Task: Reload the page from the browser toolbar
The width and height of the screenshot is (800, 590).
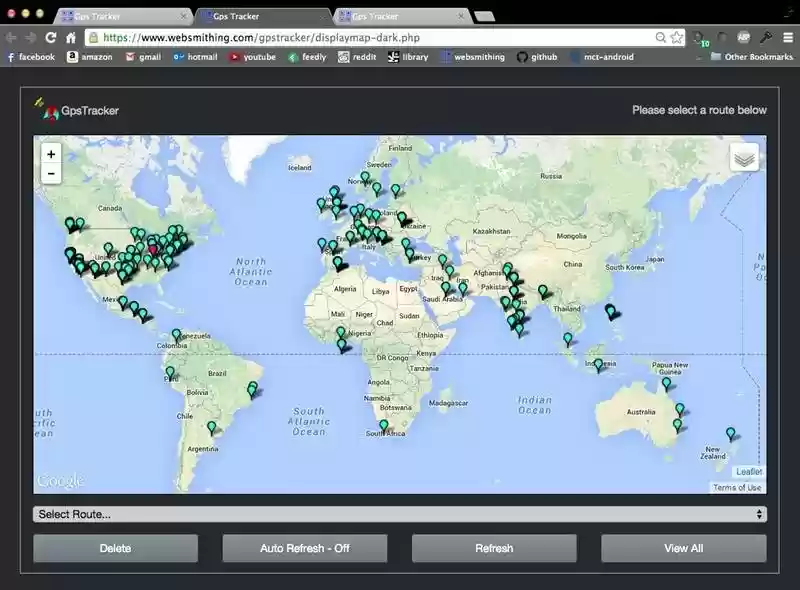Action: (x=50, y=37)
